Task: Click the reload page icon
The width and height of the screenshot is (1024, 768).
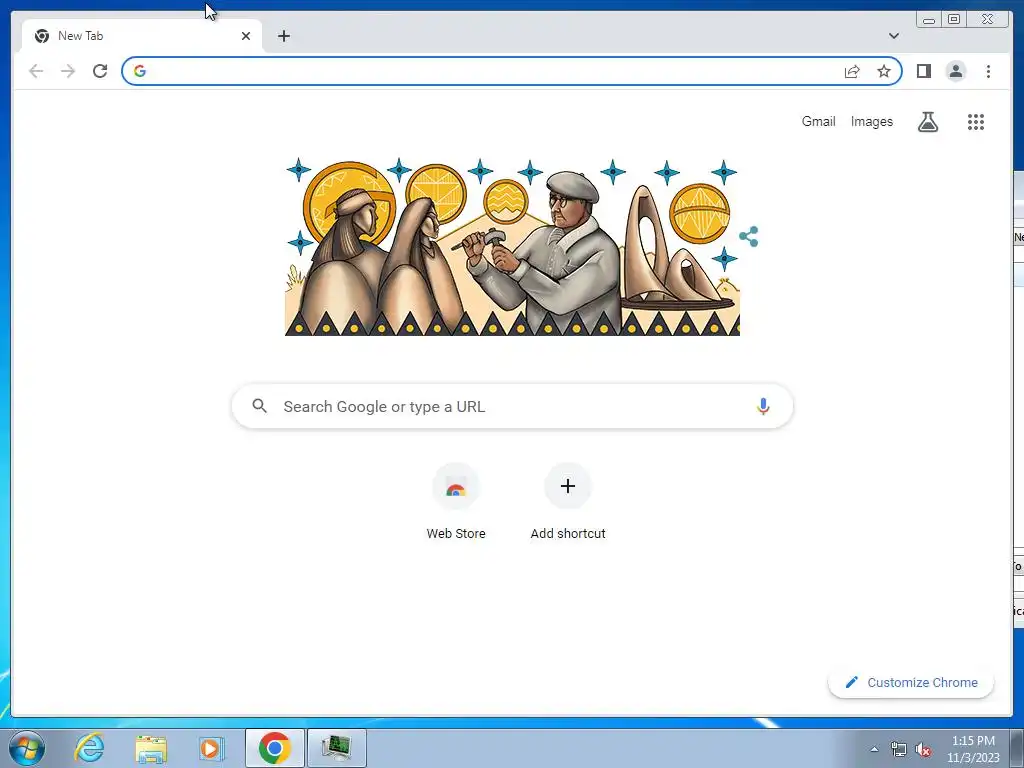Action: (100, 71)
